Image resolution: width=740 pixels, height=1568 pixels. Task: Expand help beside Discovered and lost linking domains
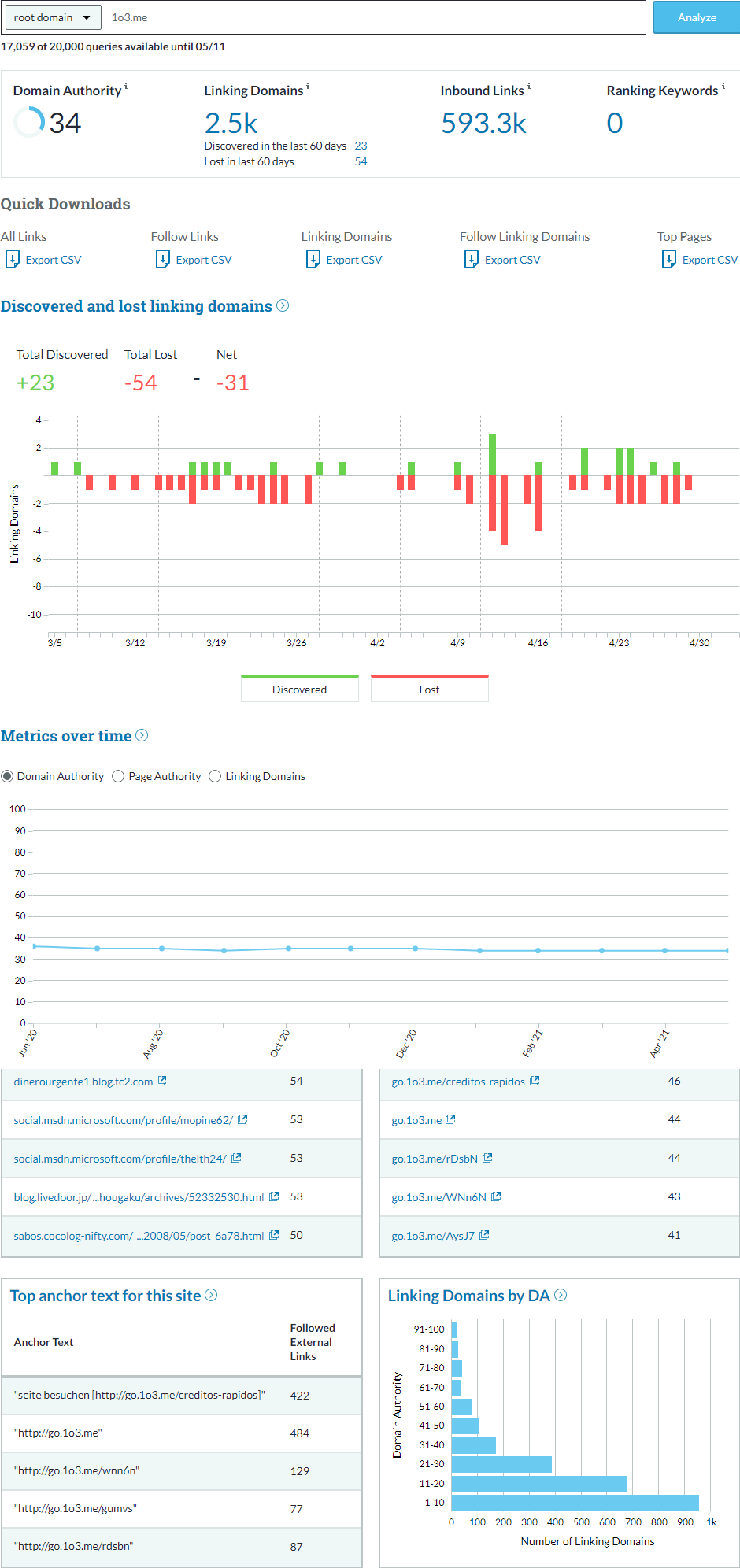pyautogui.click(x=283, y=305)
